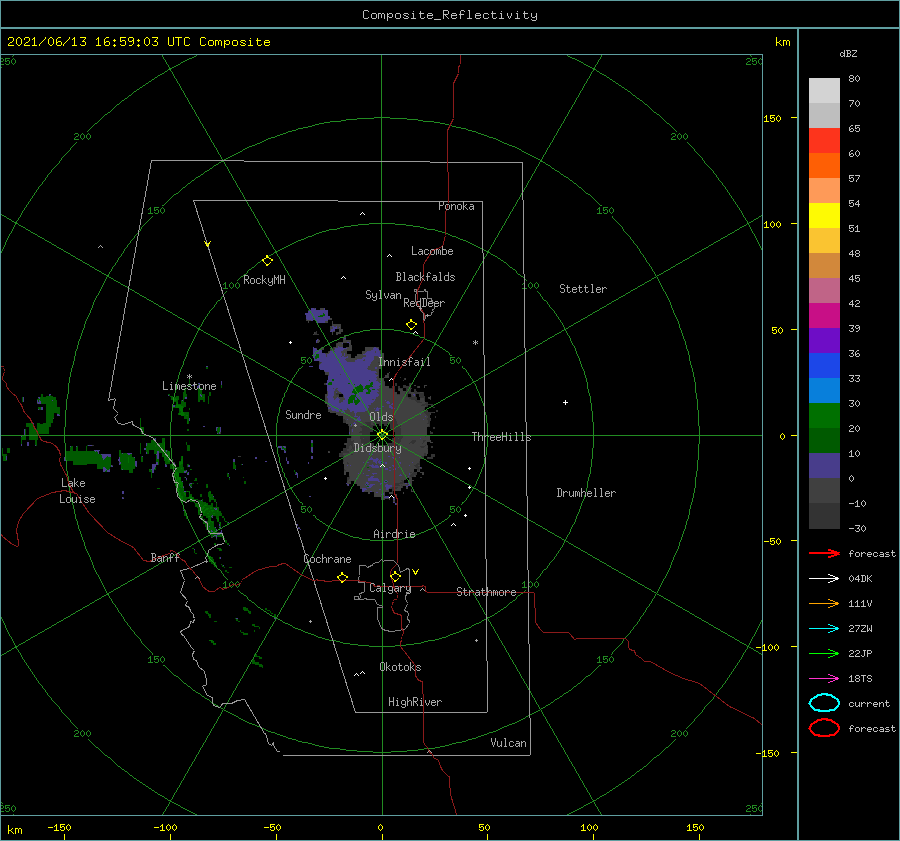Image resolution: width=900 pixels, height=841 pixels.
Task: Click the dBZ scale heading
Action: point(848,53)
